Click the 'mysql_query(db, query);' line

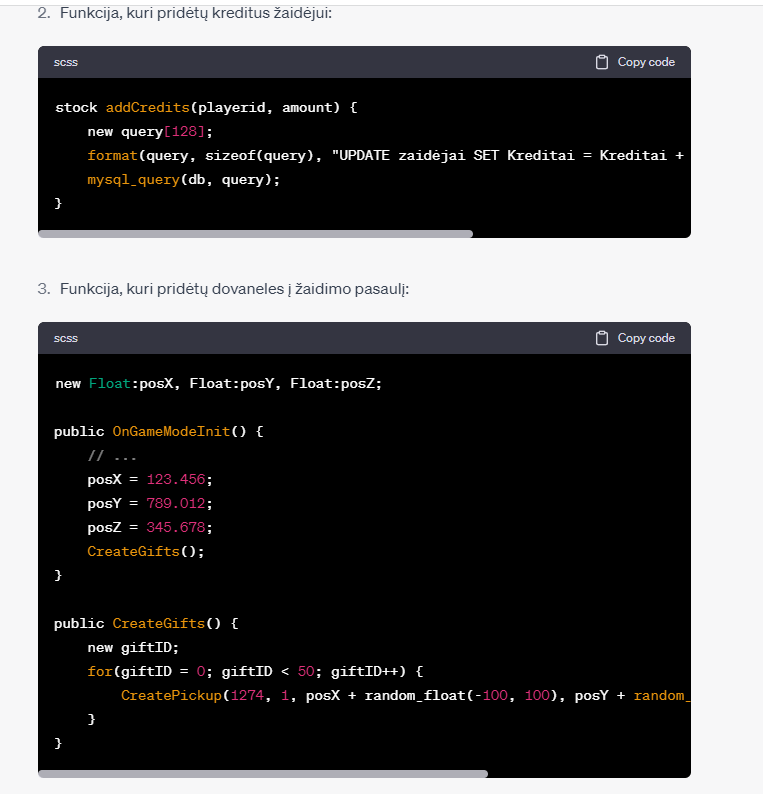[184, 179]
